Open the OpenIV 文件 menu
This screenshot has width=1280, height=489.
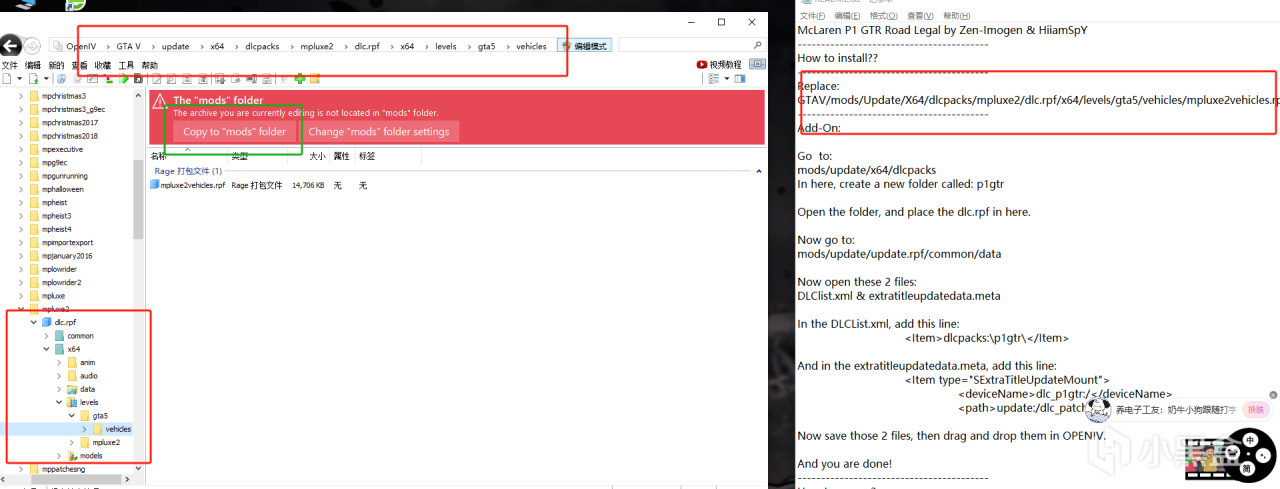point(9,65)
